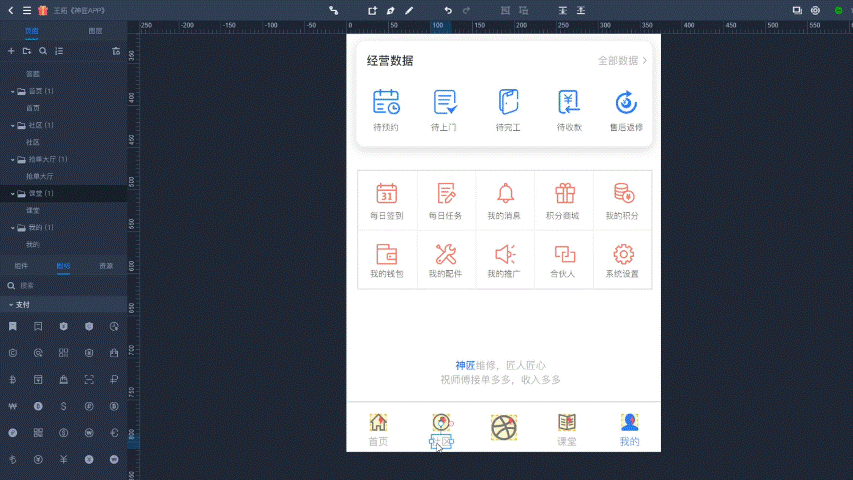Collapse the 我的 (1) folder
Image resolution: width=853 pixels, height=480 pixels.
click(13, 227)
